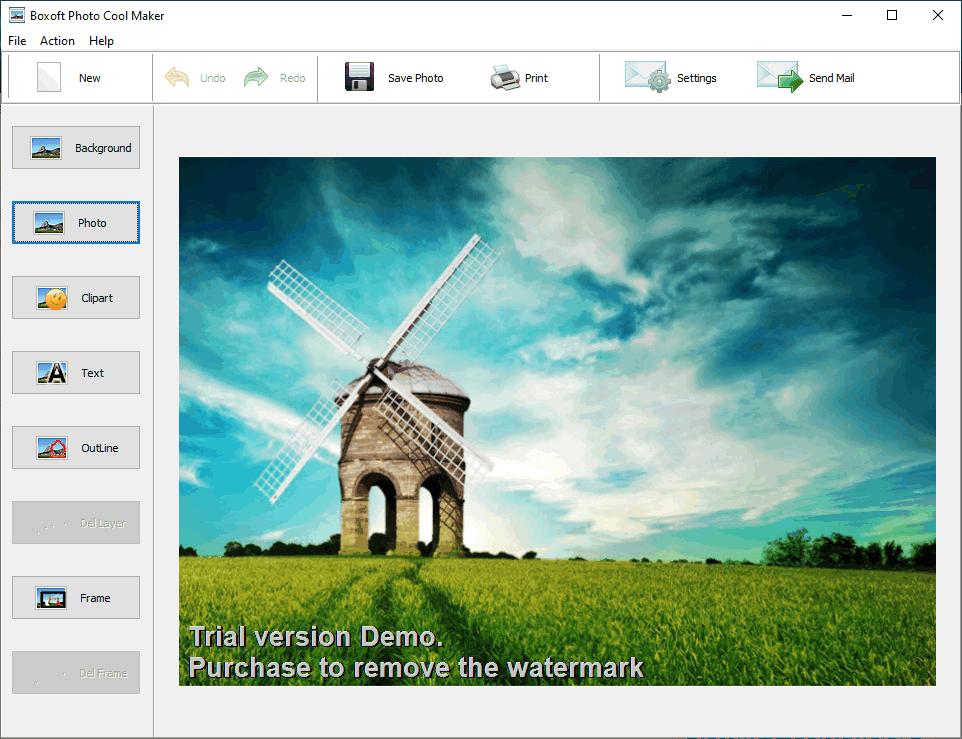Open the File menu
Viewport: 962px width, 739px height.
17,40
